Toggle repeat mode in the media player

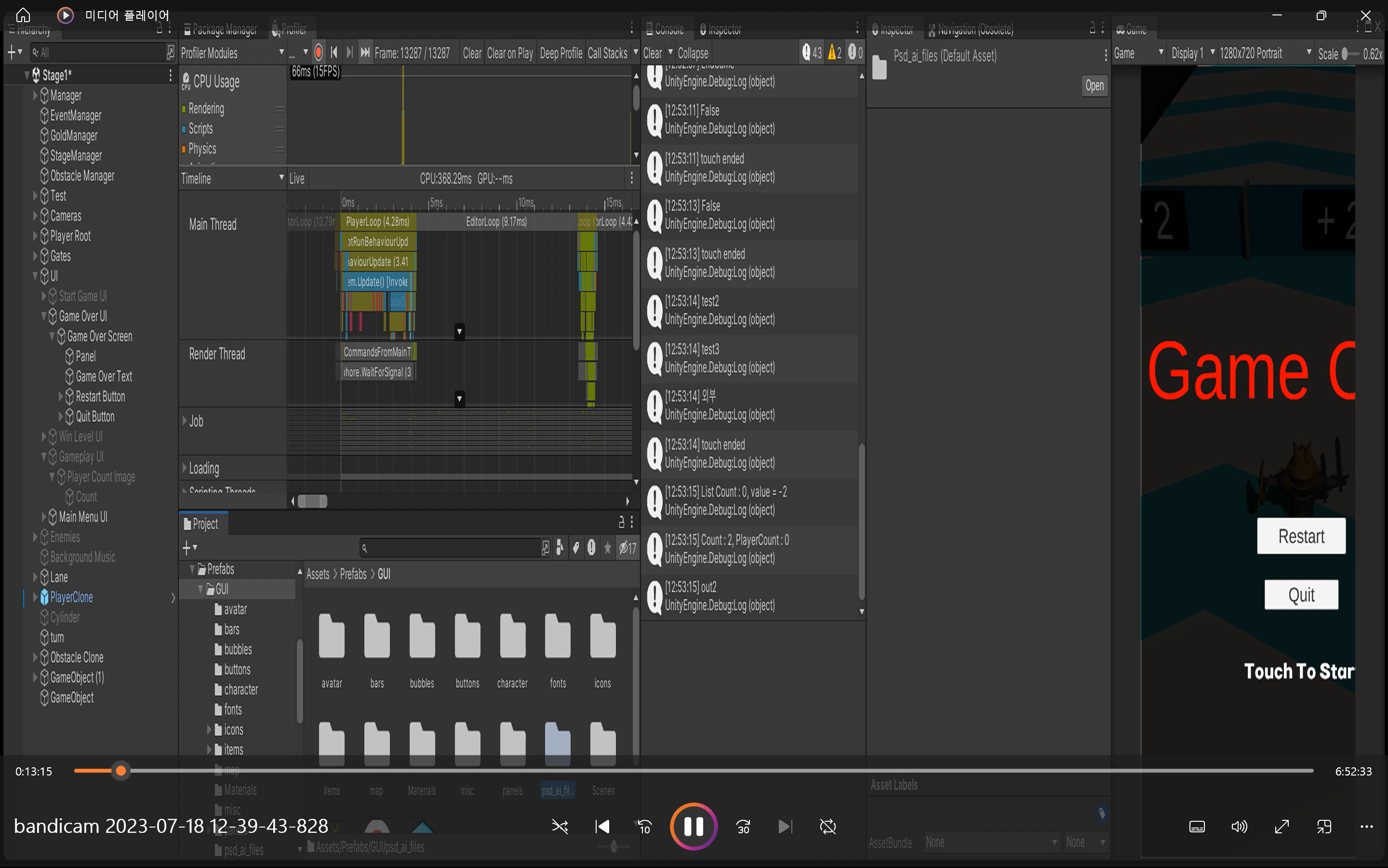click(827, 827)
